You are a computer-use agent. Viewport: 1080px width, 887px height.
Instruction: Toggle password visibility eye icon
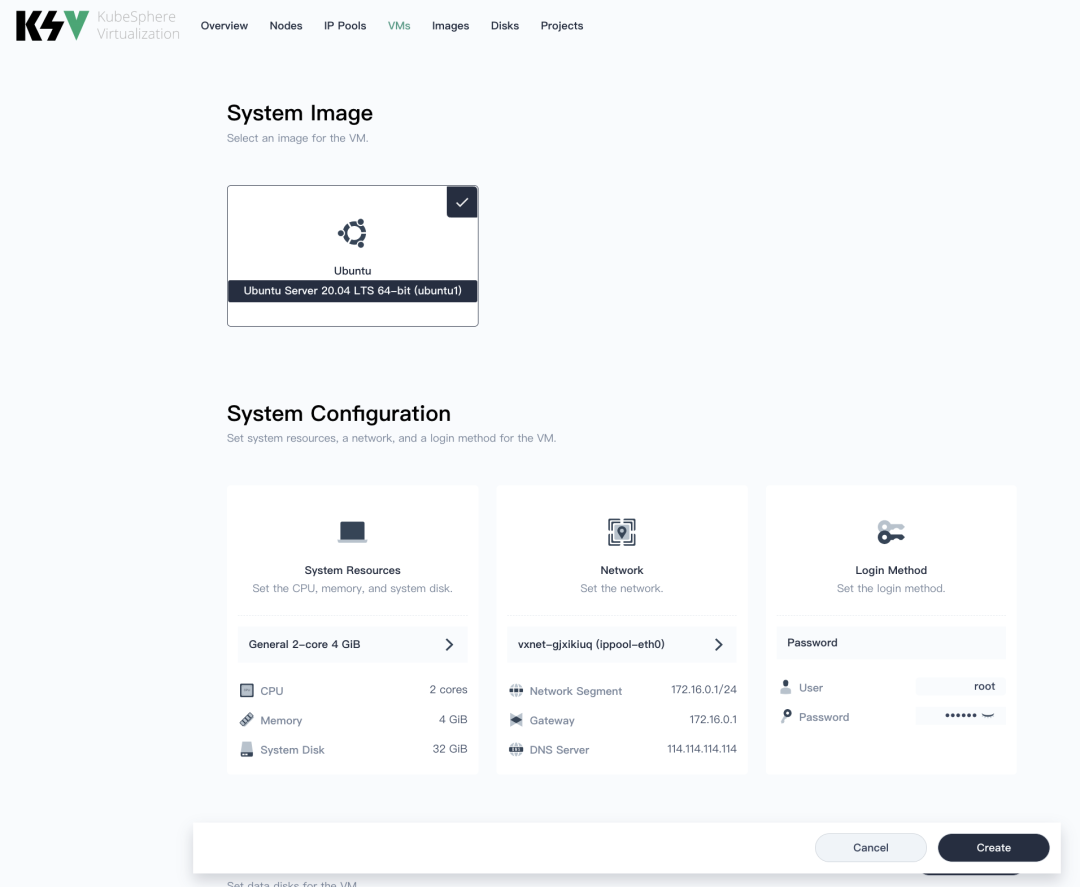coord(988,716)
